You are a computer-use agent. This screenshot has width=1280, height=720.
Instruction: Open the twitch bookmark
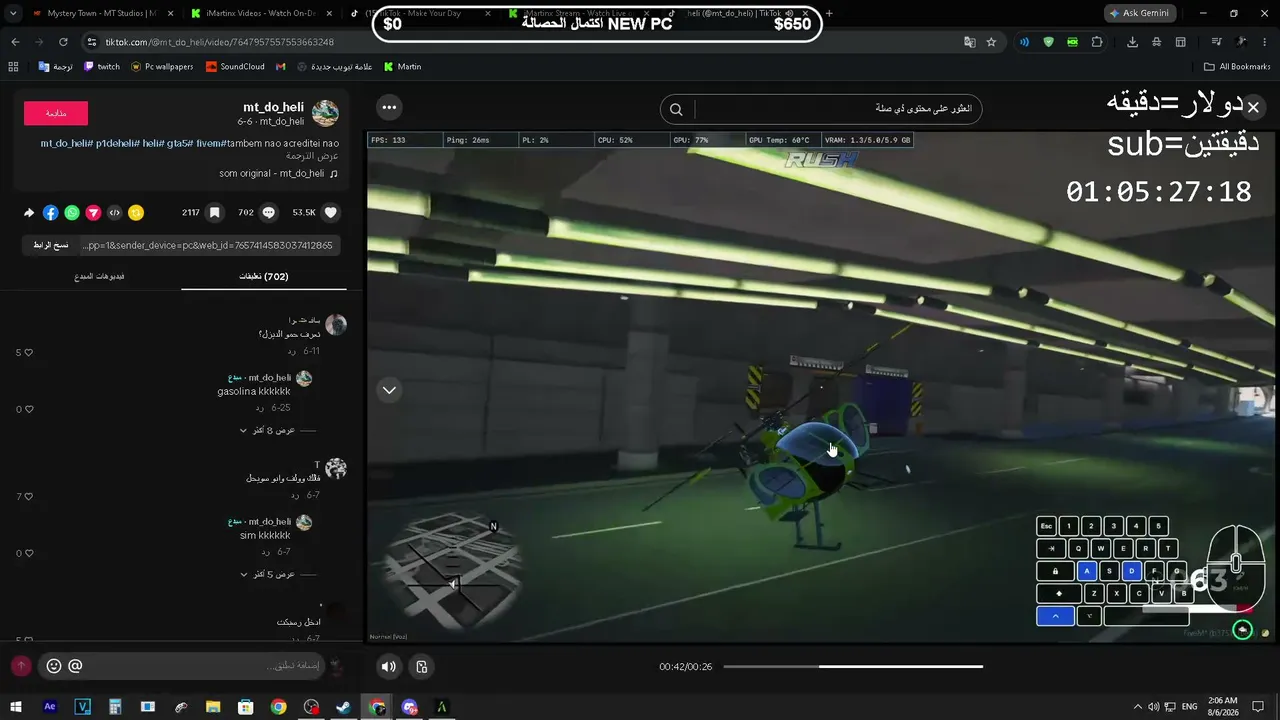click(x=102, y=67)
